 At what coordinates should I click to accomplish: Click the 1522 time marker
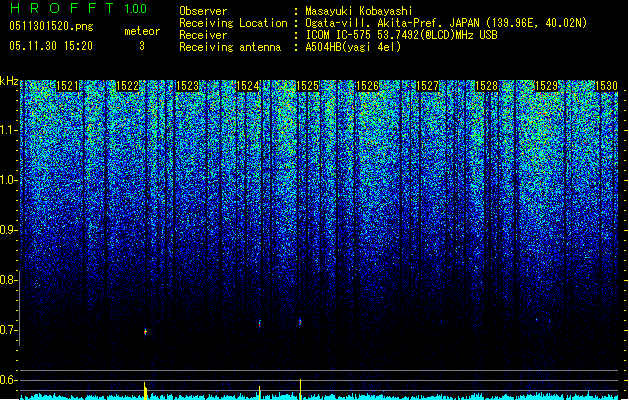[x=127, y=86]
